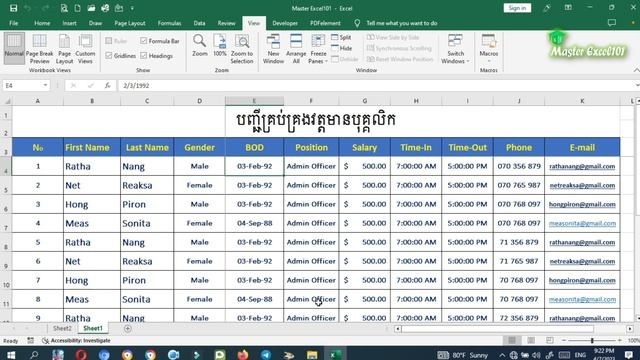Switch to Sheet2 tab
Viewport: 640px width, 360px height.
point(62,328)
